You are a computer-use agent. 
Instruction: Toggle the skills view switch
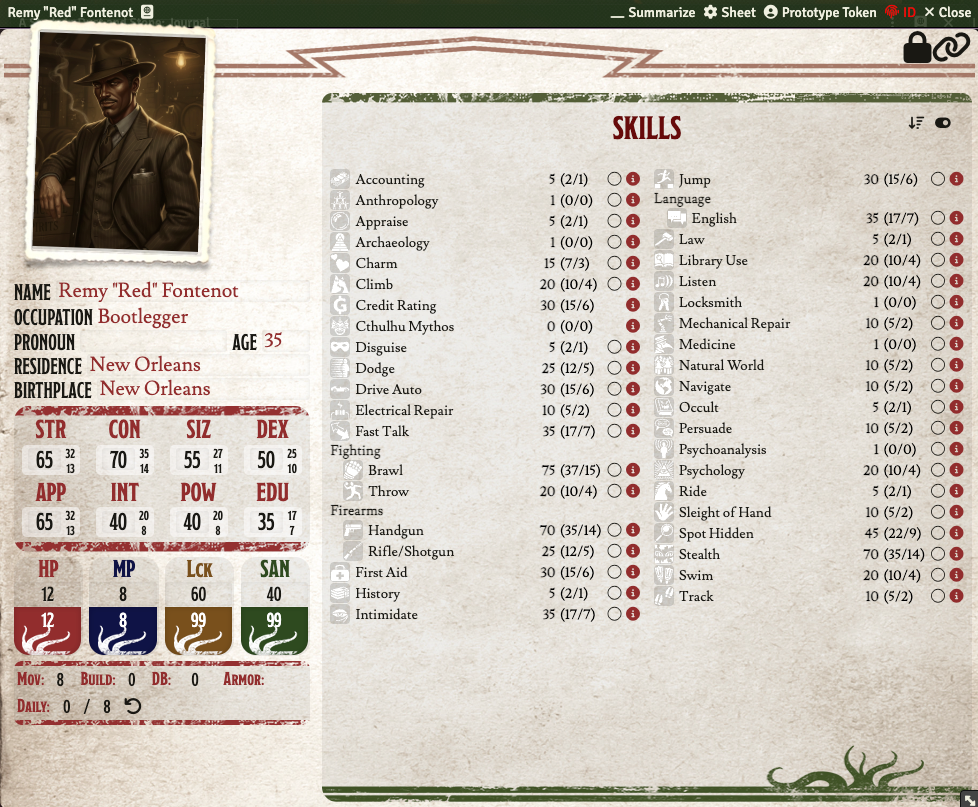pyautogui.click(x=943, y=123)
